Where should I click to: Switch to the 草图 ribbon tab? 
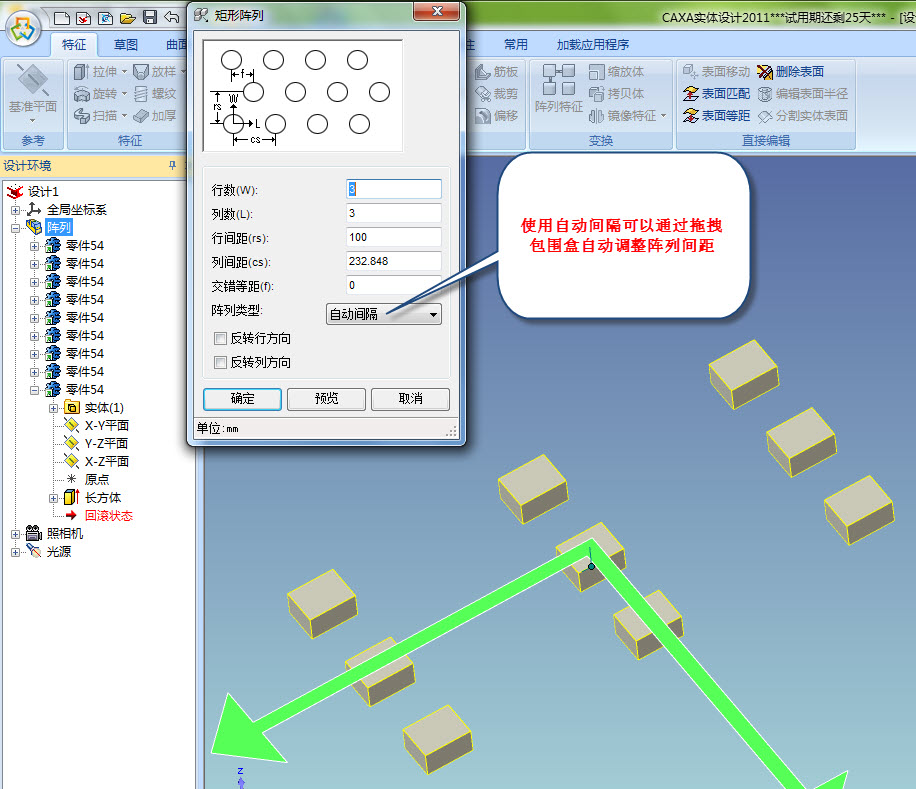point(126,45)
